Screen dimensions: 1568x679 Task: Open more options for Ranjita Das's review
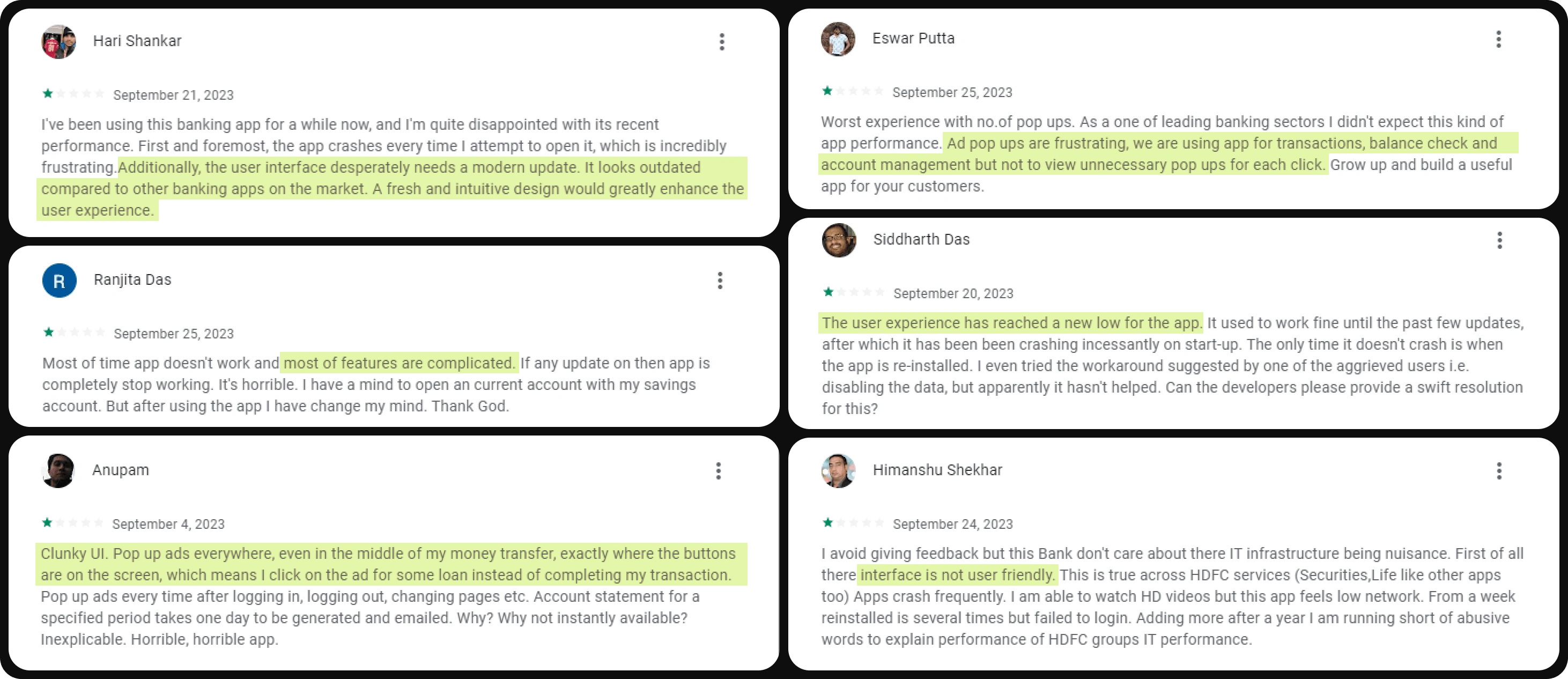720,281
